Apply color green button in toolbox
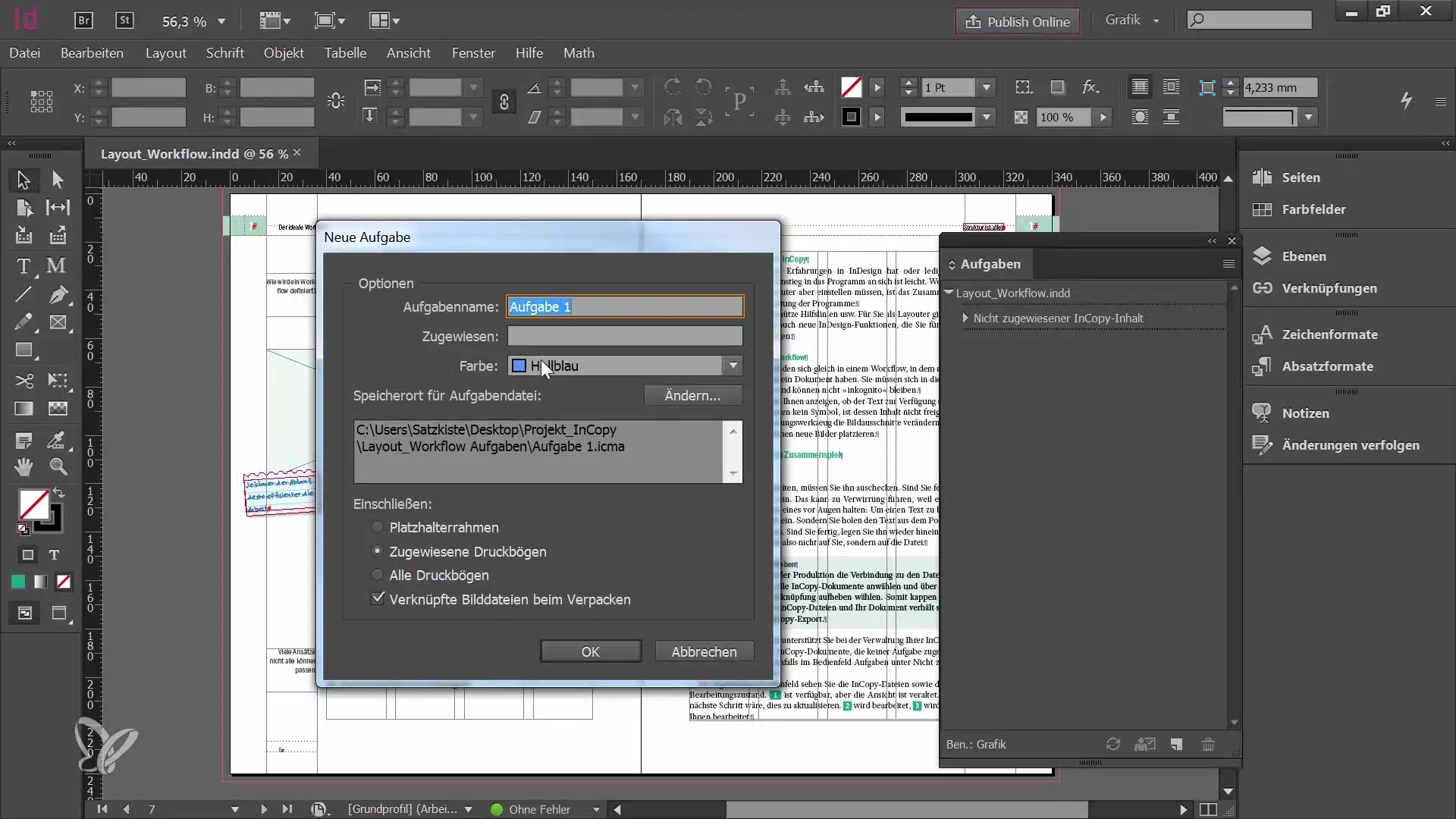The width and height of the screenshot is (1456, 819). click(x=18, y=582)
